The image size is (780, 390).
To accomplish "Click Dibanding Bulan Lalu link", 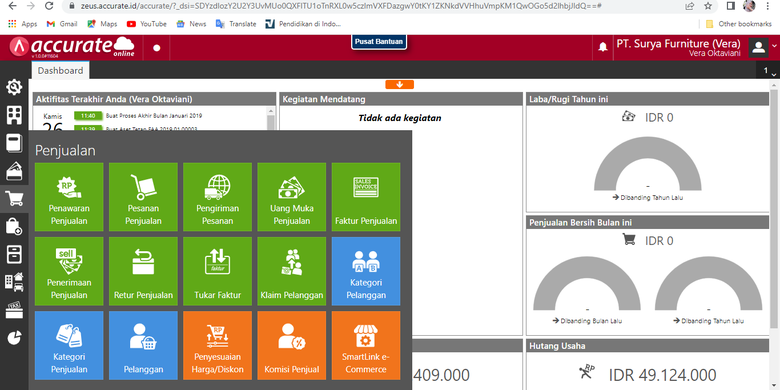I will [587, 320].
